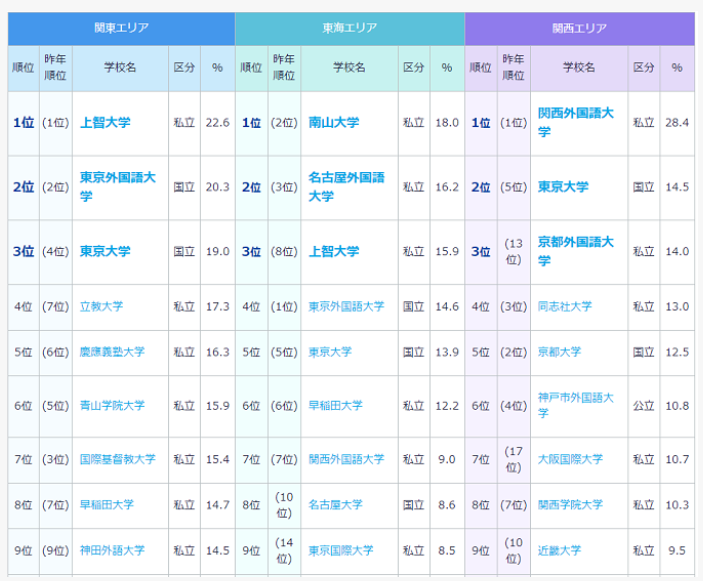The image size is (703, 581).
Task: Open the 同志社大学 link
Action: (x=565, y=307)
